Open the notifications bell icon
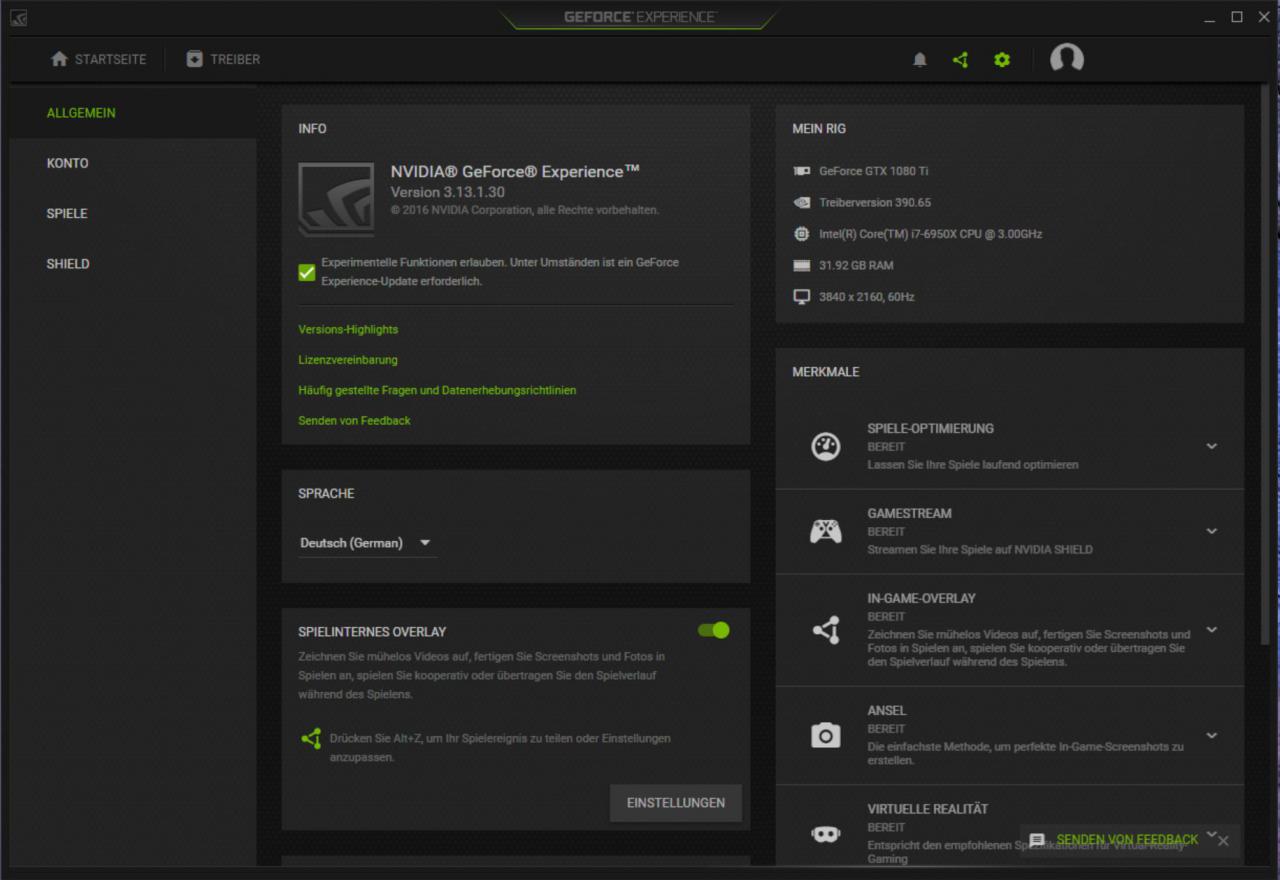The height and width of the screenshot is (880, 1280). coord(920,60)
